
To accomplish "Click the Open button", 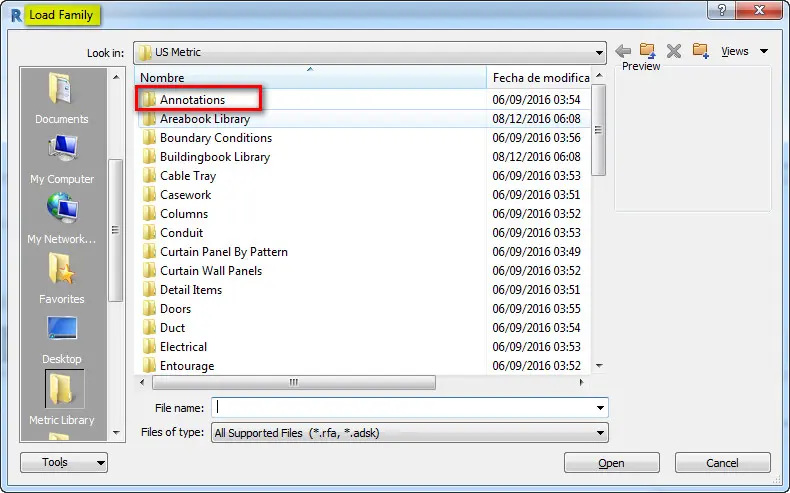I will (x=611, y=463).
